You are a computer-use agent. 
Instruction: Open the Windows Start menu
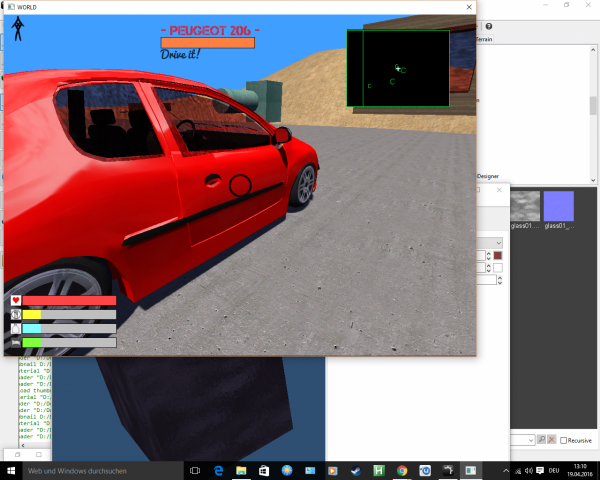point(11,470)
